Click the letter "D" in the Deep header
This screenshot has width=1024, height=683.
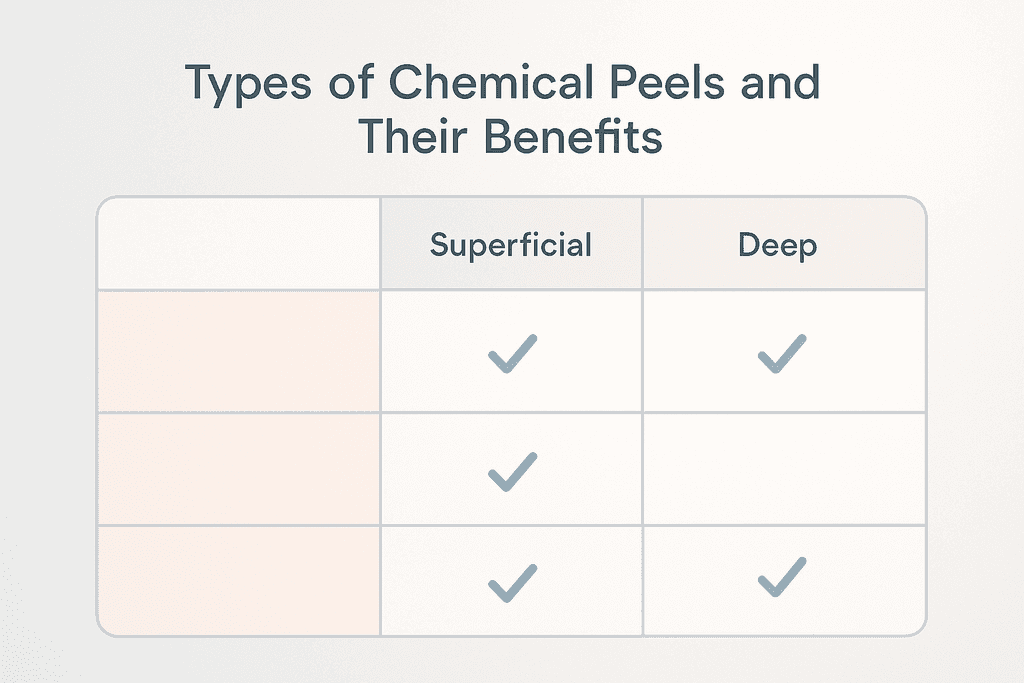(x=749, y=245)
